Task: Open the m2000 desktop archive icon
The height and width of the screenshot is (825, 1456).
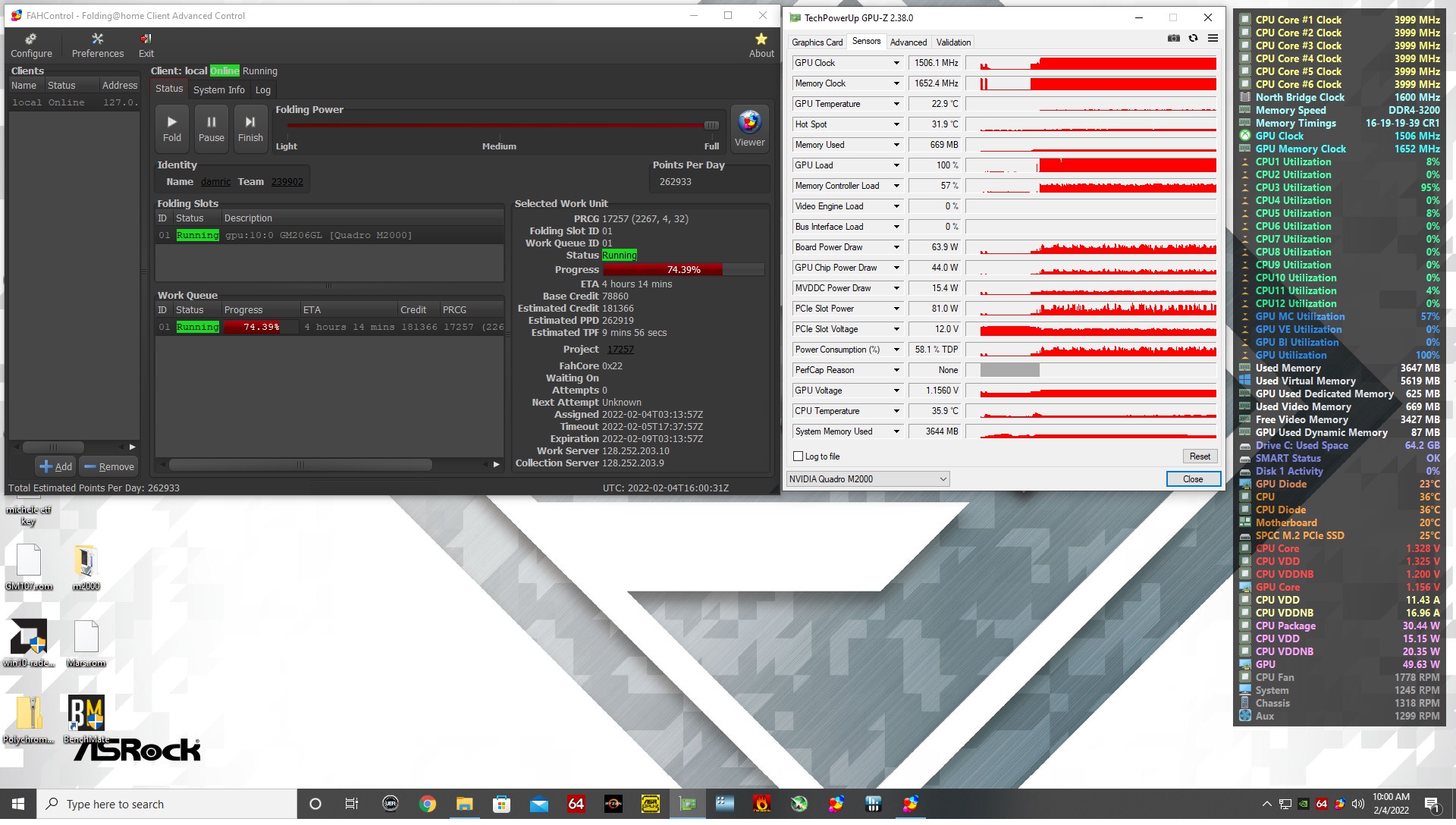Action: click(86, 567)
